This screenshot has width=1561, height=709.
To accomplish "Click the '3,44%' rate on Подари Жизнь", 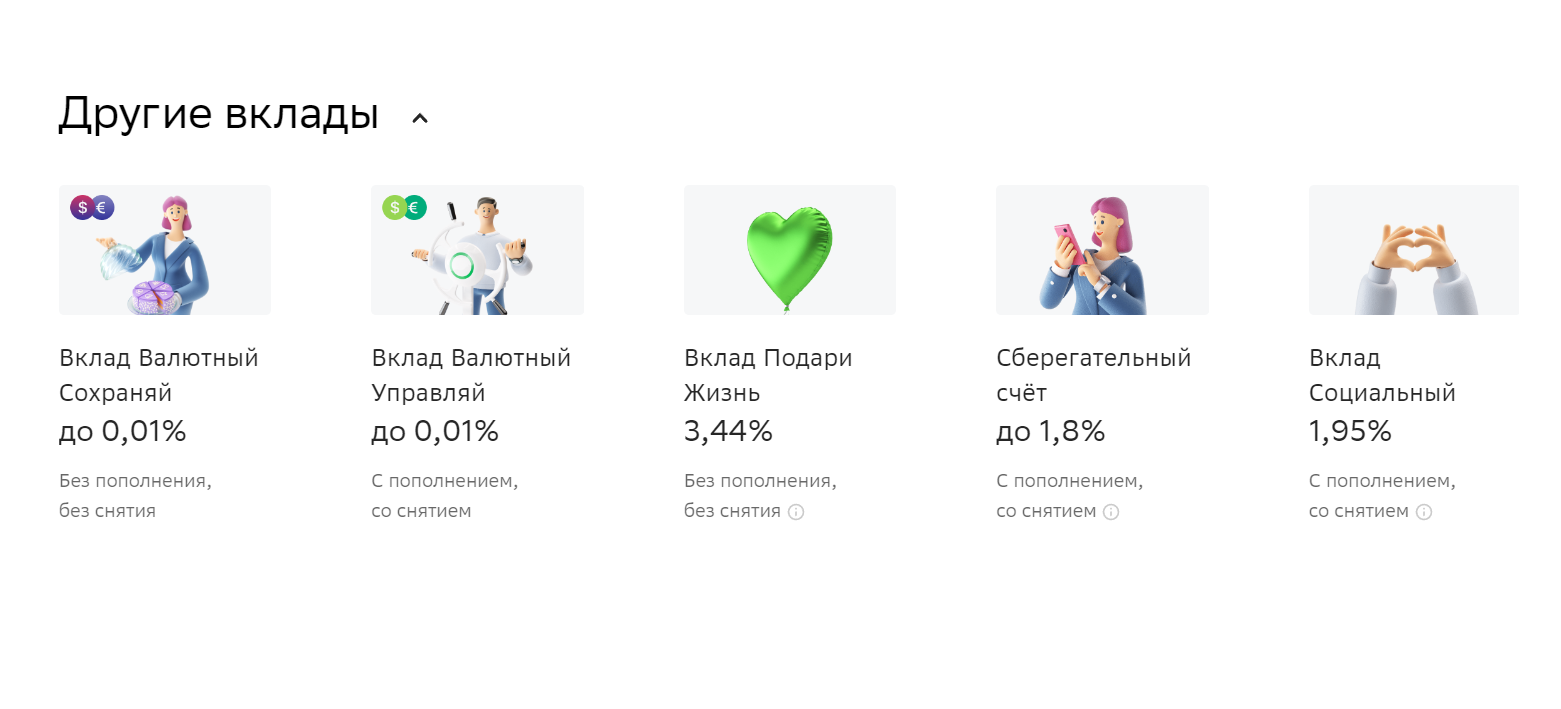I will 728,431.
